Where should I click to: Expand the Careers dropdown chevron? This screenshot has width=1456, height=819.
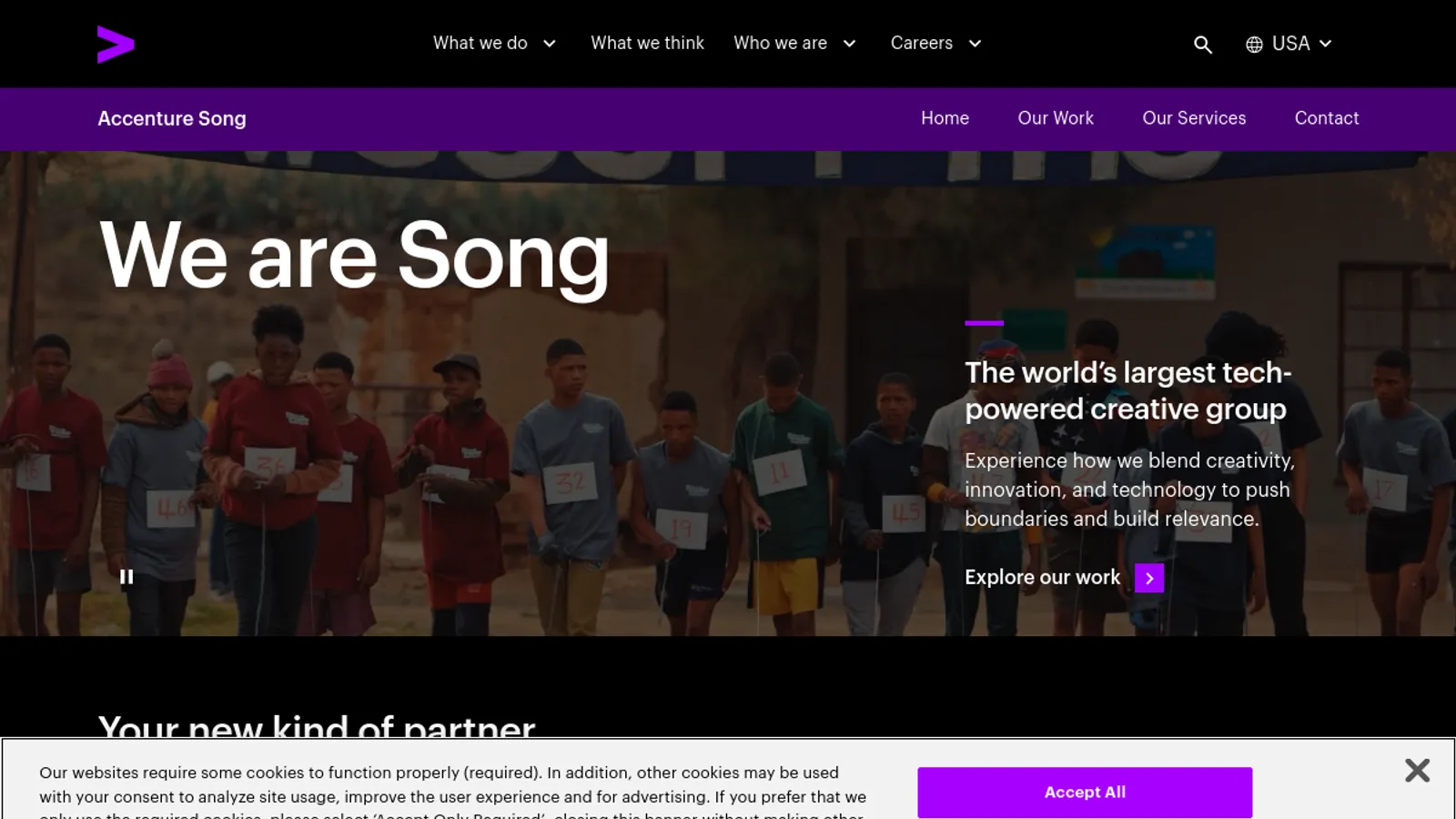click(x=975, y=44)
